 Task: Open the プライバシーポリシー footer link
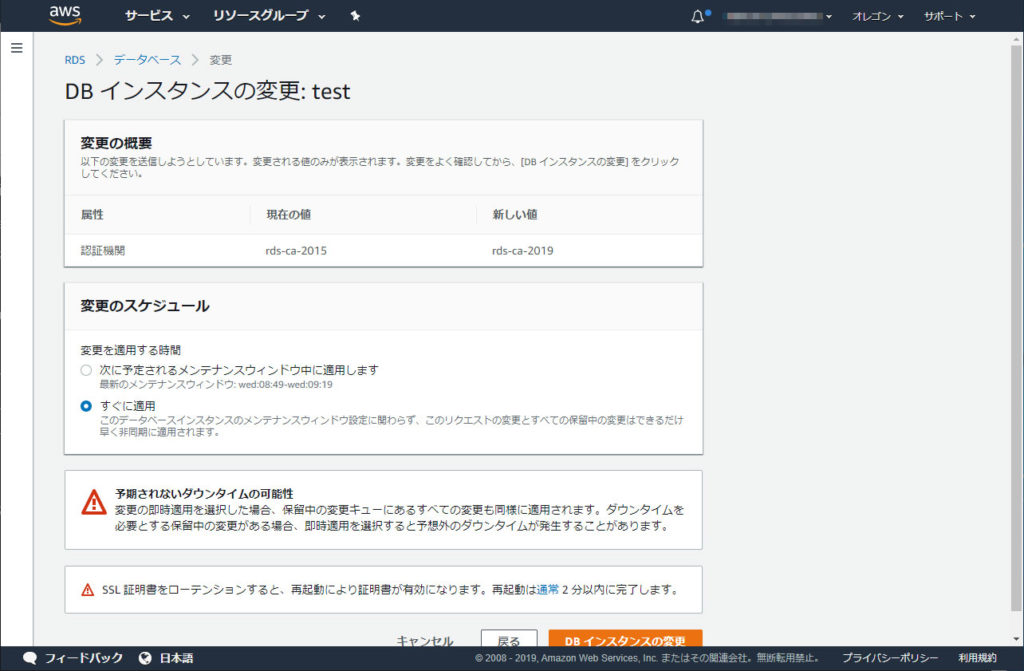pos(889,658)
